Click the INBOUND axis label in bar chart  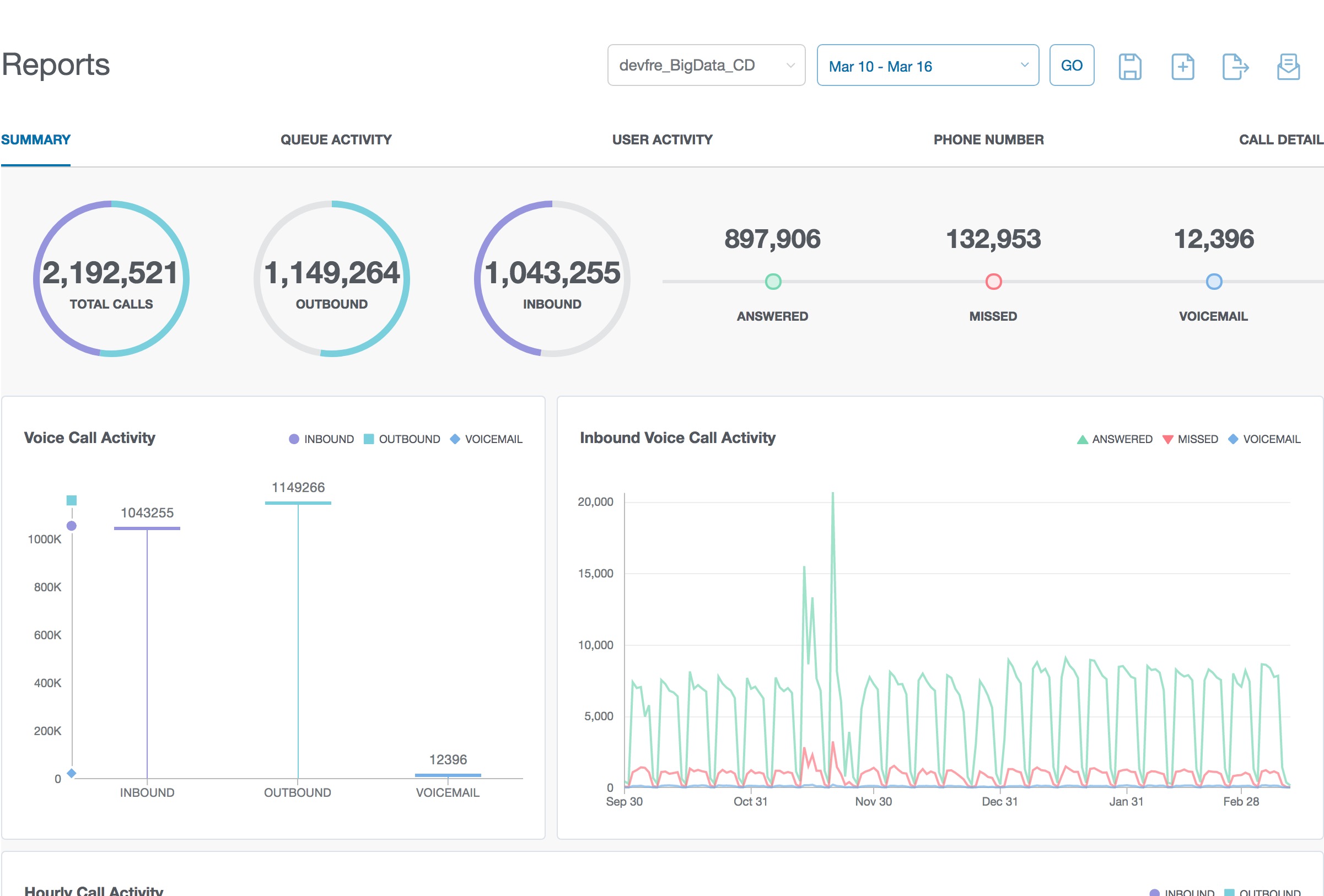pyautogui.click(x=147, y=792)
